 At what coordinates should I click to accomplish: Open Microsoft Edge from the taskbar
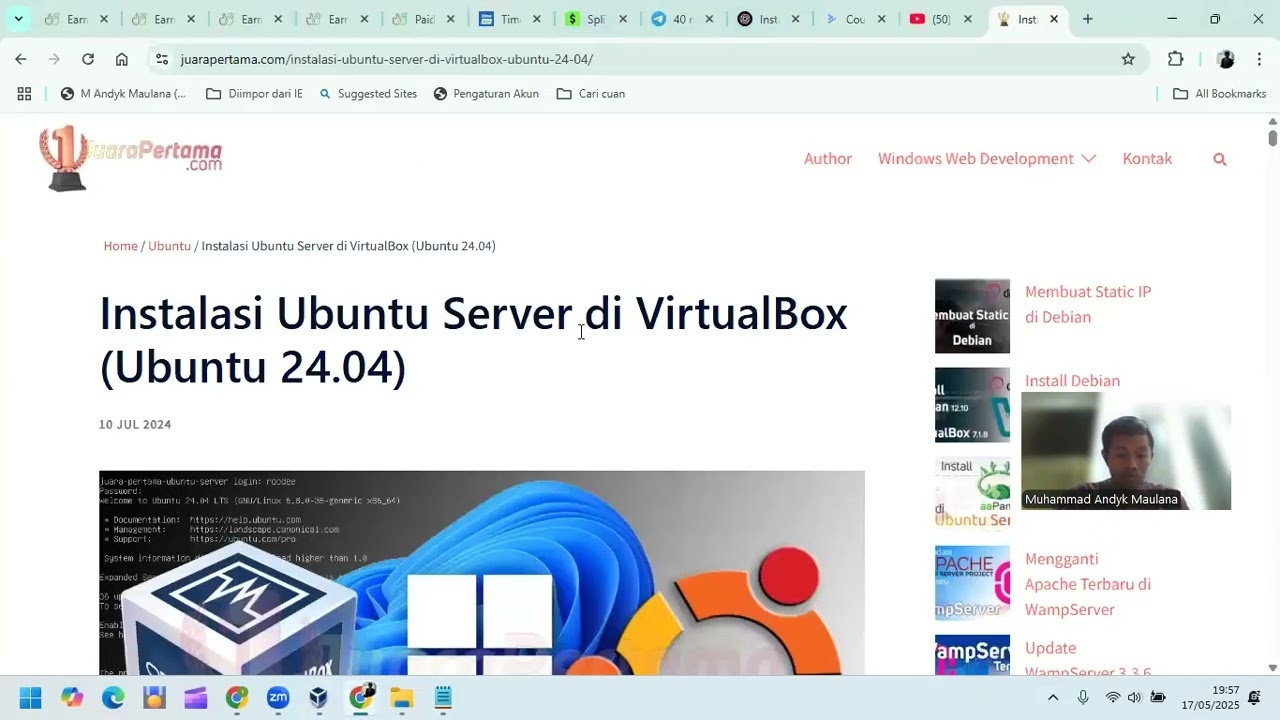tap(113, 697)
